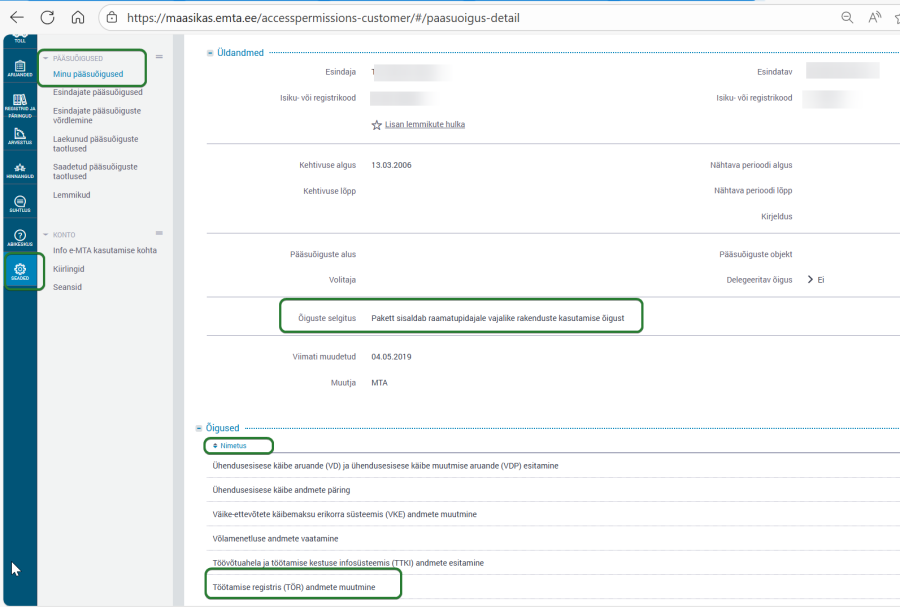
Task: Select Esindajate pääsuõigused menu item
Action: [97, 92]
